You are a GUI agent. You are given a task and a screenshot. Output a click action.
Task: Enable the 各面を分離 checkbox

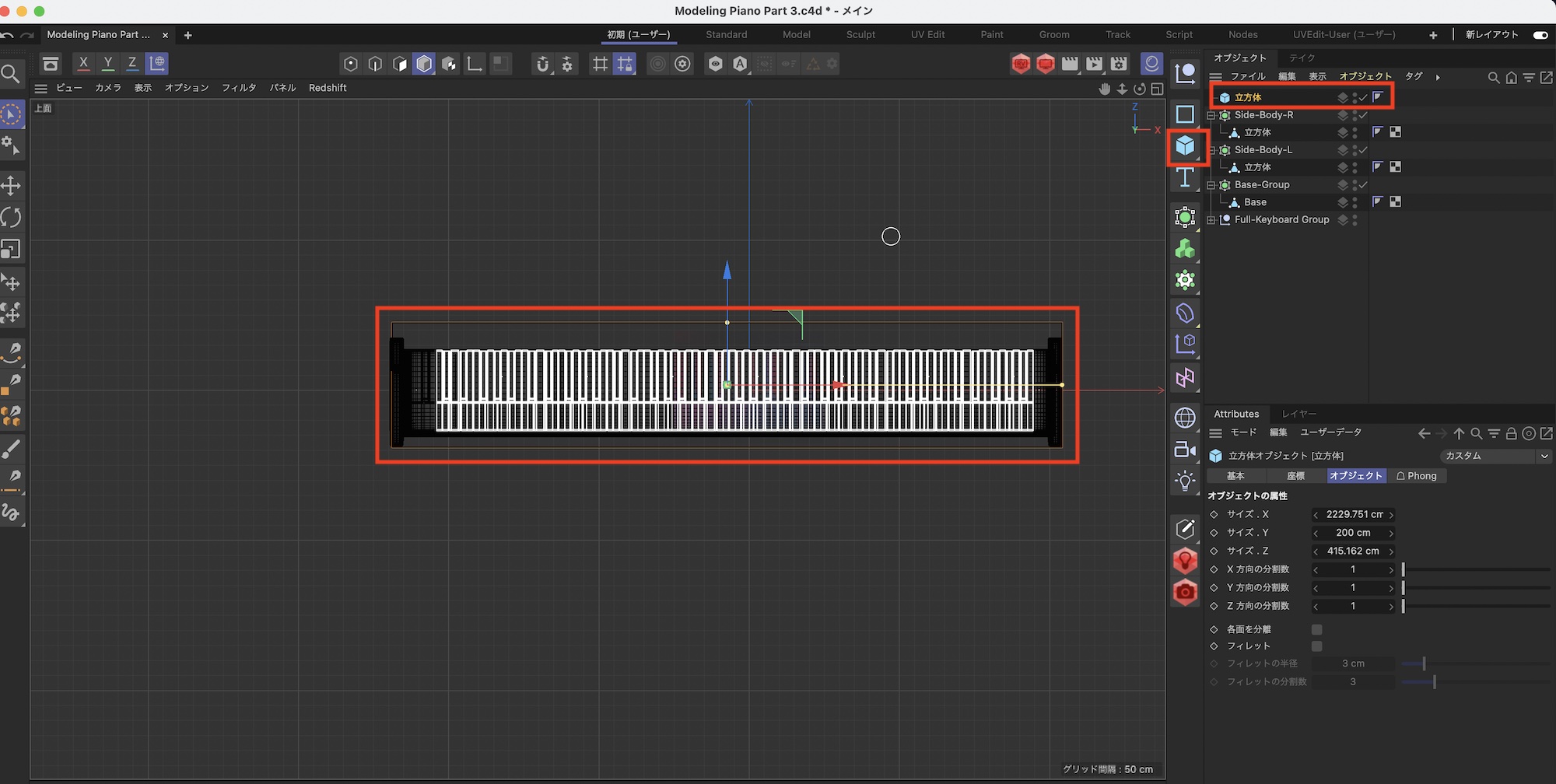[1316, 629]
